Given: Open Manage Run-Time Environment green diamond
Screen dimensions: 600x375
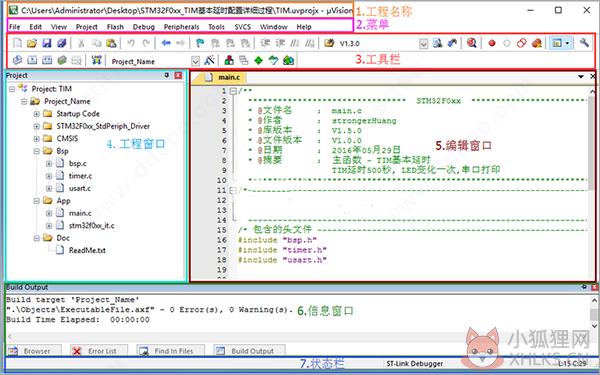Looking at the screenshot, I should 259,60.
